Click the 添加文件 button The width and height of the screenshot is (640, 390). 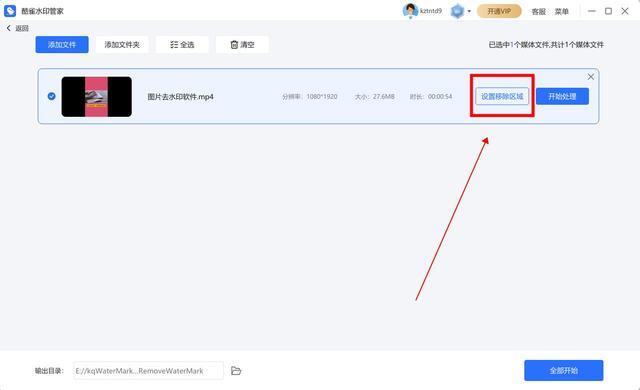point(62,44)
